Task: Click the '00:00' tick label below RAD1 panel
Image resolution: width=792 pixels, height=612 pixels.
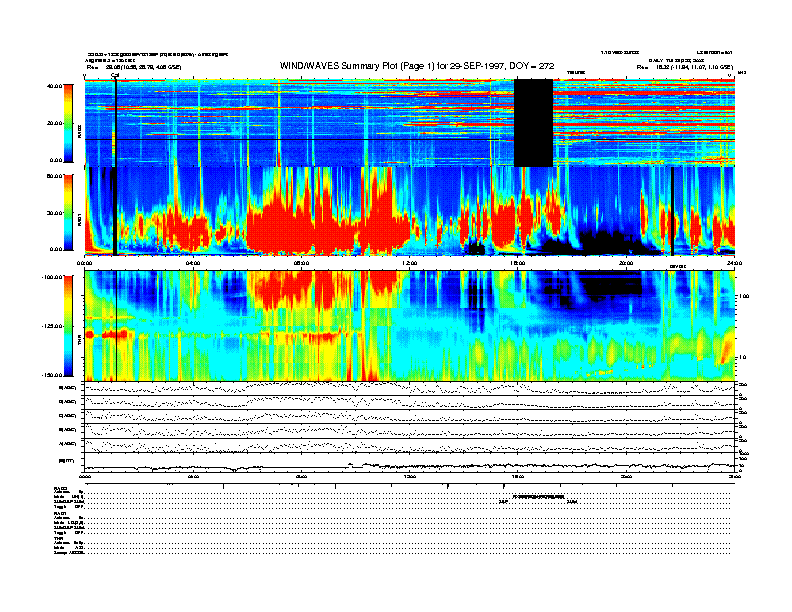Action: tap(84, 263)
